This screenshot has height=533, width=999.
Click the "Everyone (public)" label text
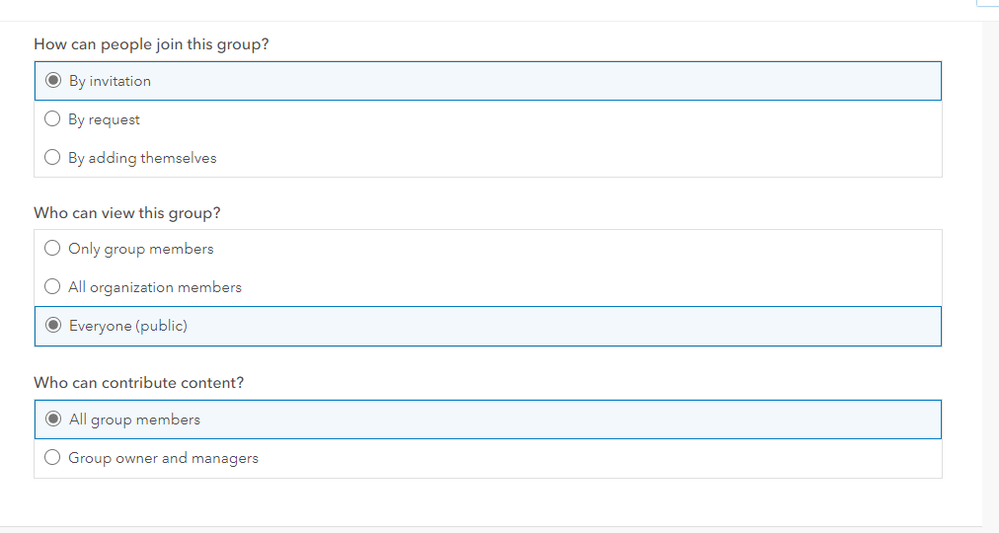[x=128, y=326]
